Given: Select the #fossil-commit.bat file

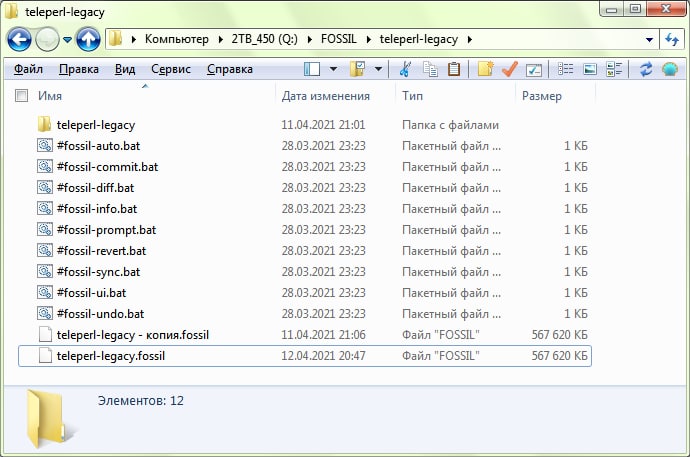Looking at the screenshot, I should pyautogui.click(x=305, y=167).
